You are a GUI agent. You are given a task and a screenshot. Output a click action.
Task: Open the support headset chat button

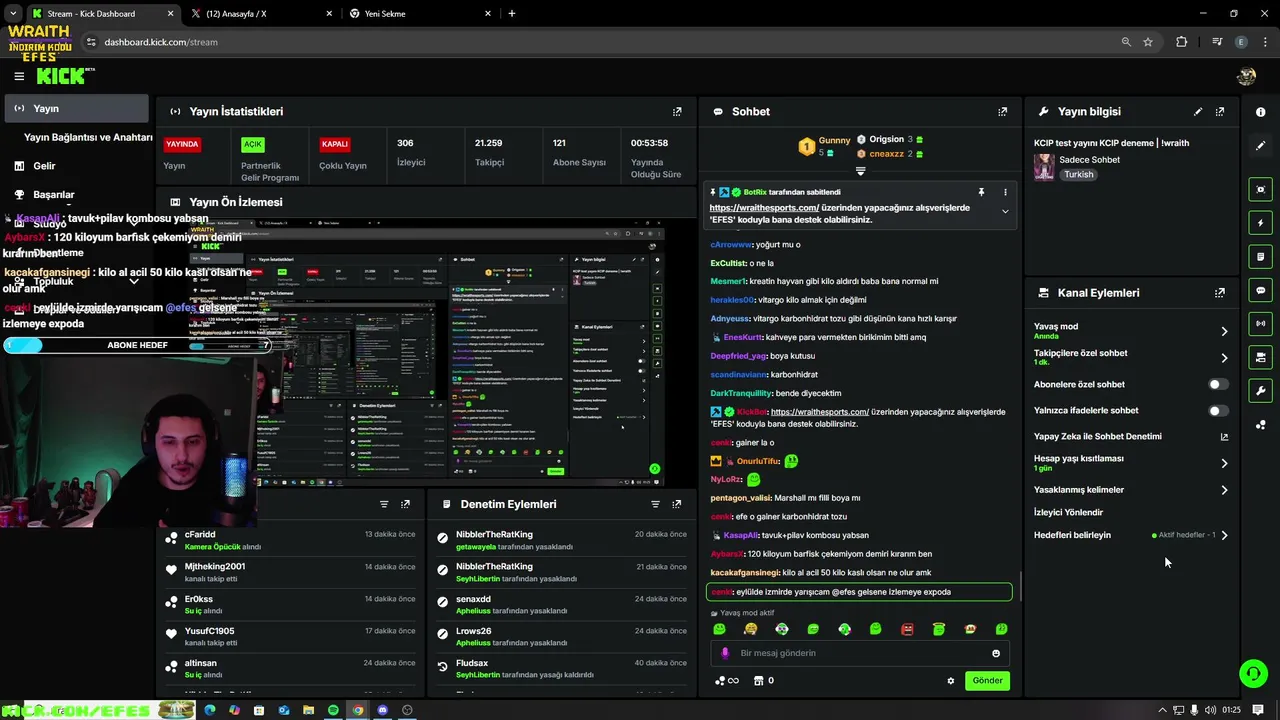(x=1253, y=673)
